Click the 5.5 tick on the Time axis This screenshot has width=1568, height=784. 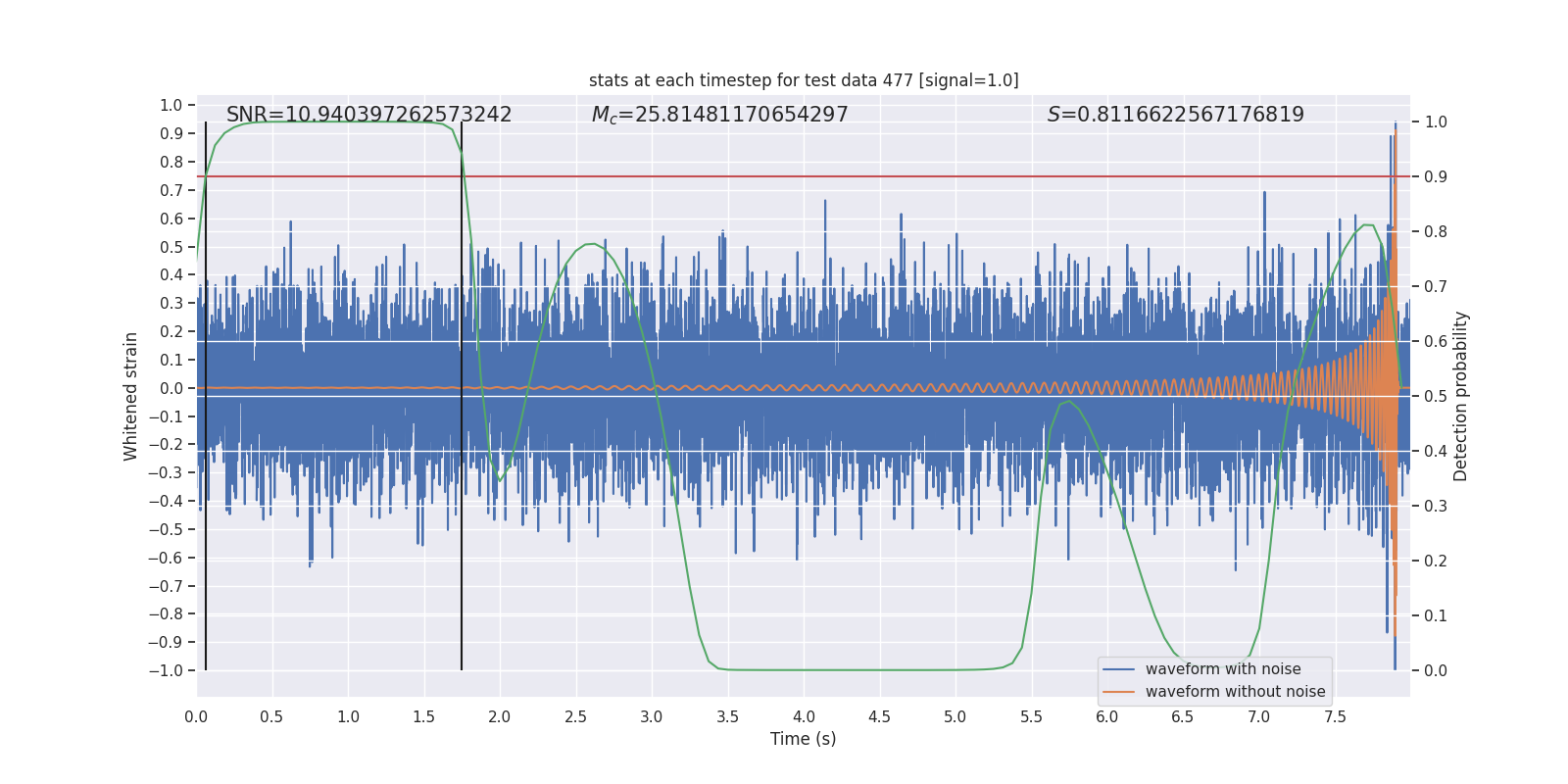1032,716
